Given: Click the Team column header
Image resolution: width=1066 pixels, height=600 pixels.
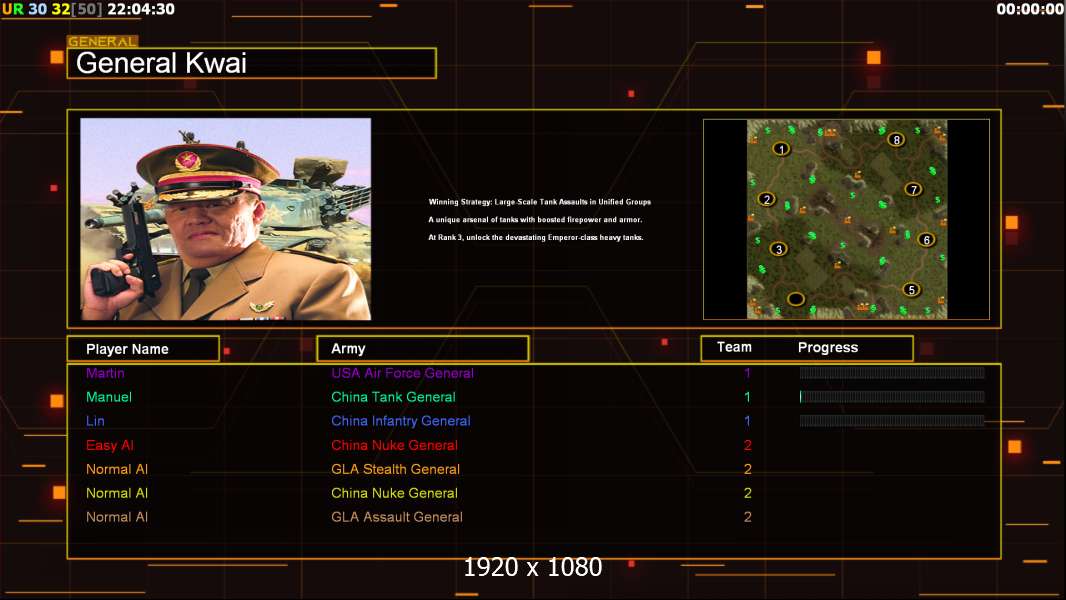Looking at the screenshot, I should coord(734,347).
